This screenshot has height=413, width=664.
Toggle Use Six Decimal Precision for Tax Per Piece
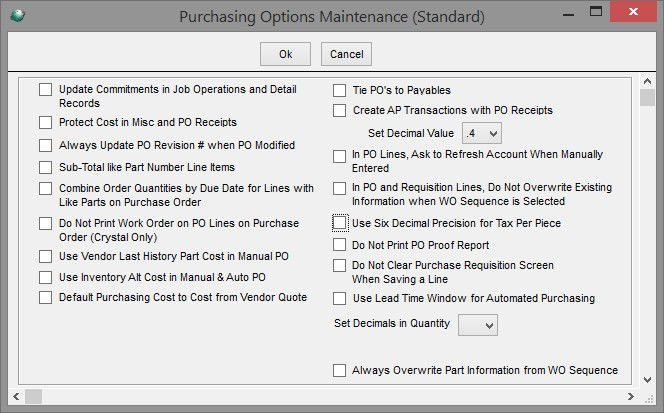click(x=339, y=223)
